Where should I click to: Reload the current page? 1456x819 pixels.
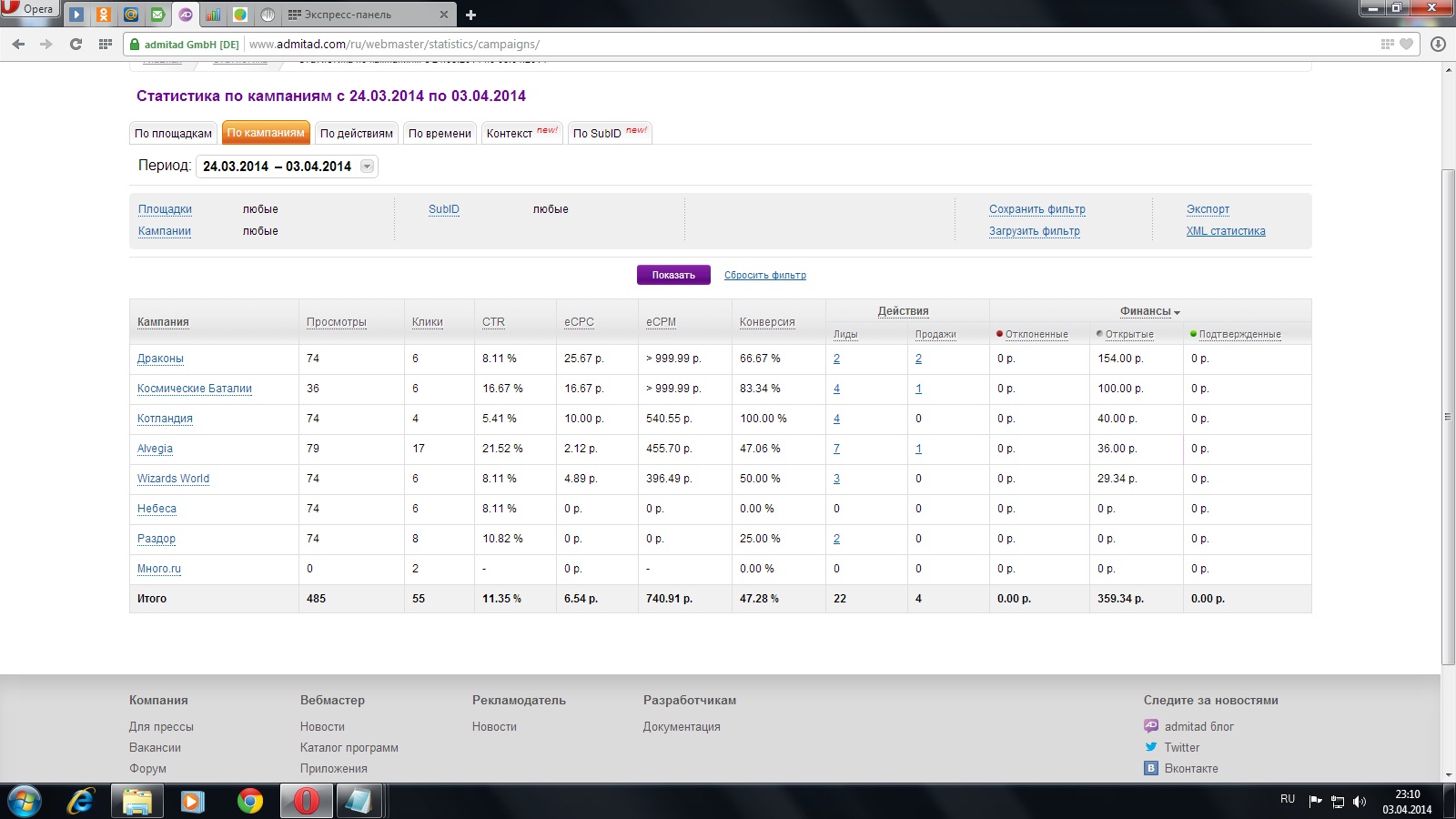pos(76,44)
